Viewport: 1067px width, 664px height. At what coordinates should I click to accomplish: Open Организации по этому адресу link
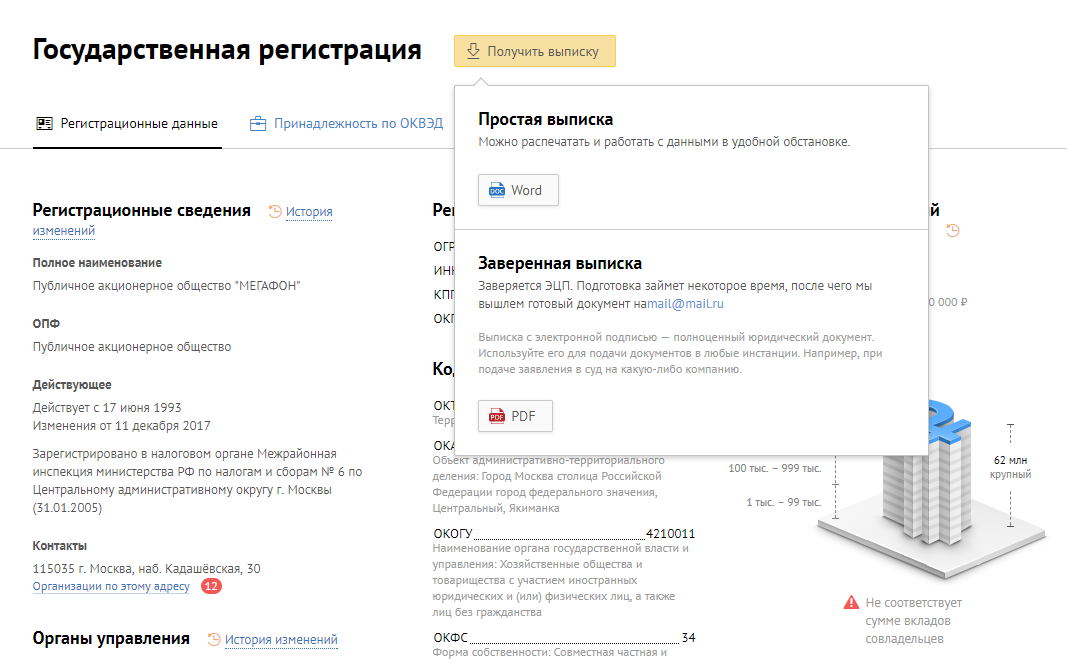[111, 586]
